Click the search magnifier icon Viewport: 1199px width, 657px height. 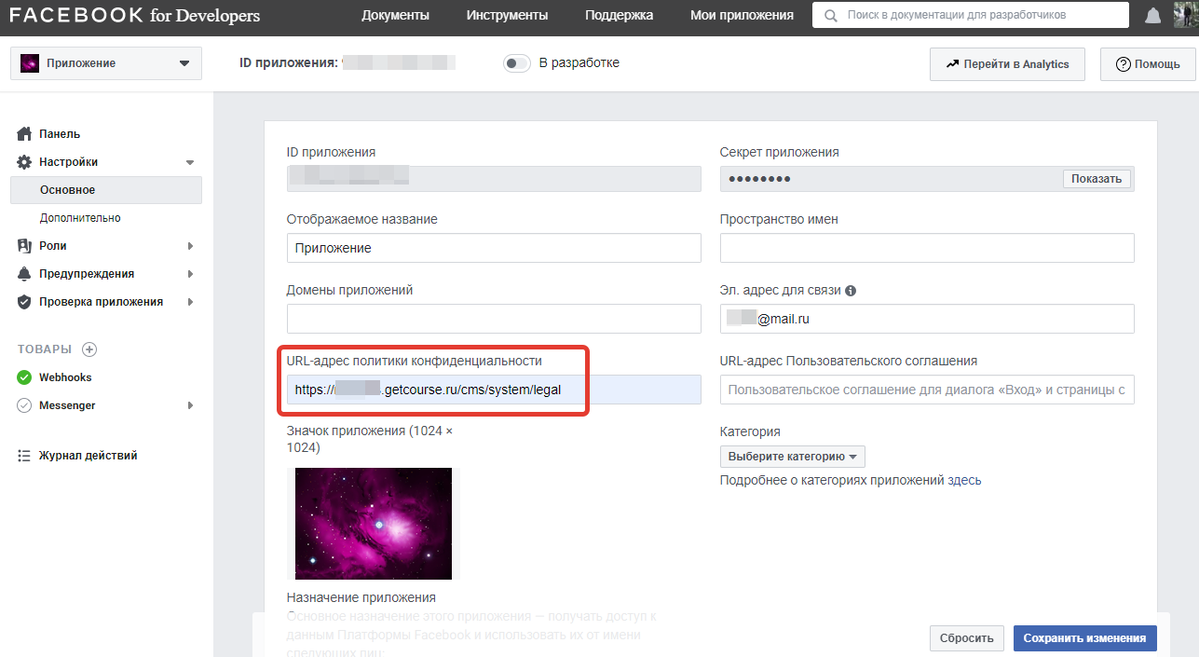click(830, 15)
